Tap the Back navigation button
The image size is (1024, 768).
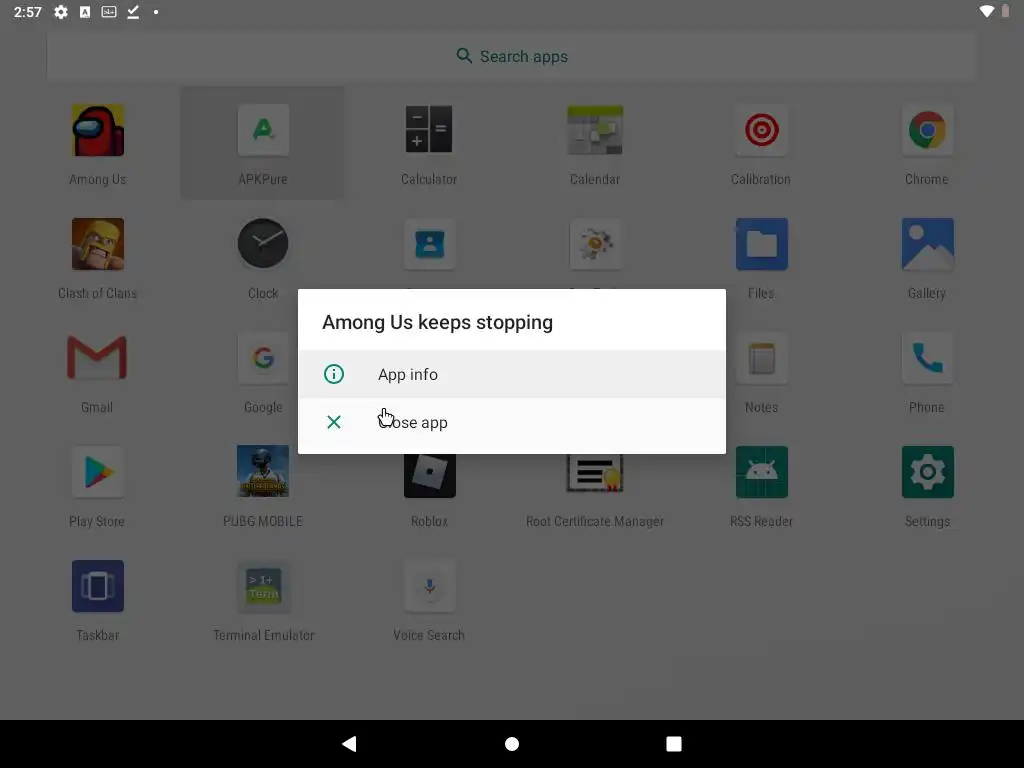349,744
